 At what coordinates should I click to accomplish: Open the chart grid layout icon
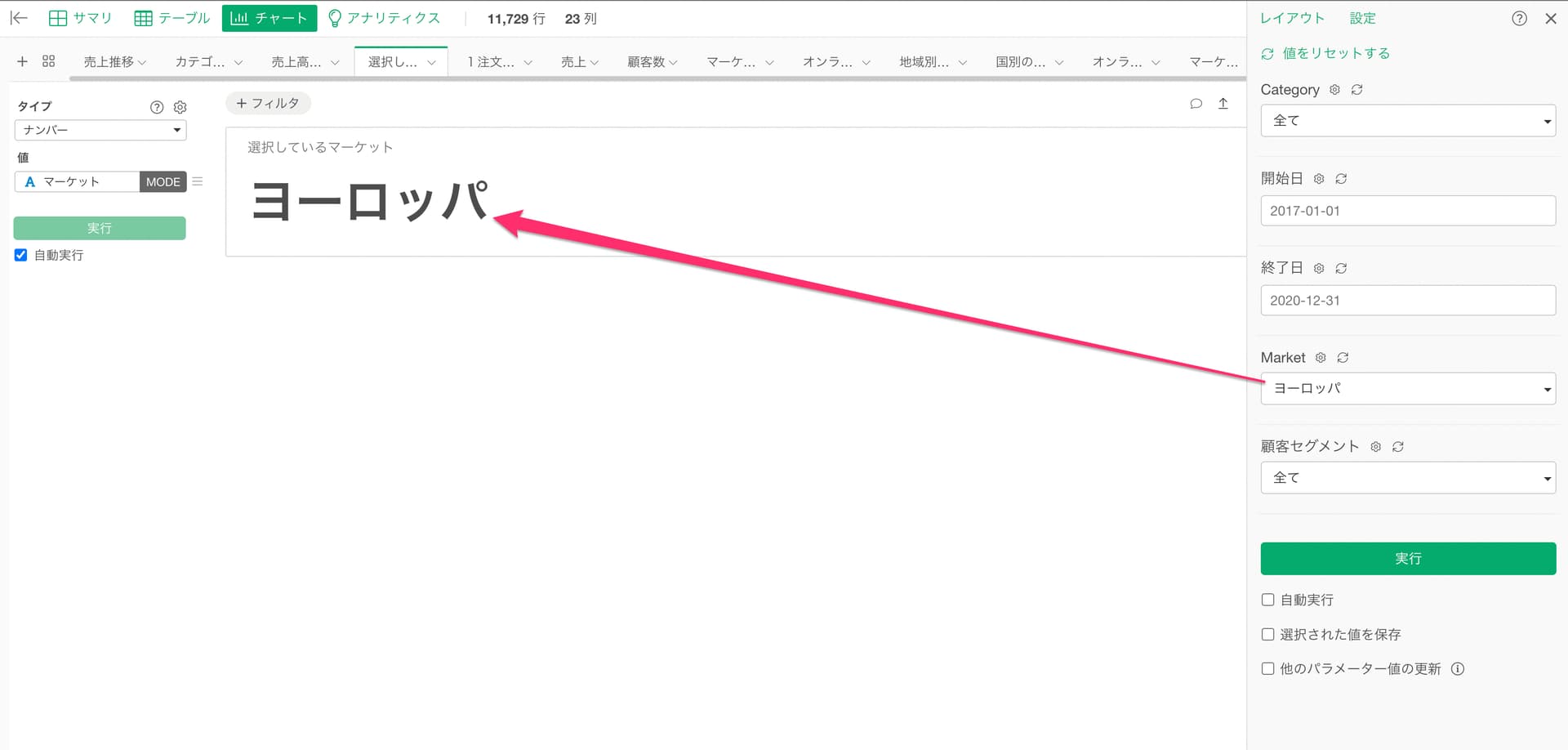point(49,61)
